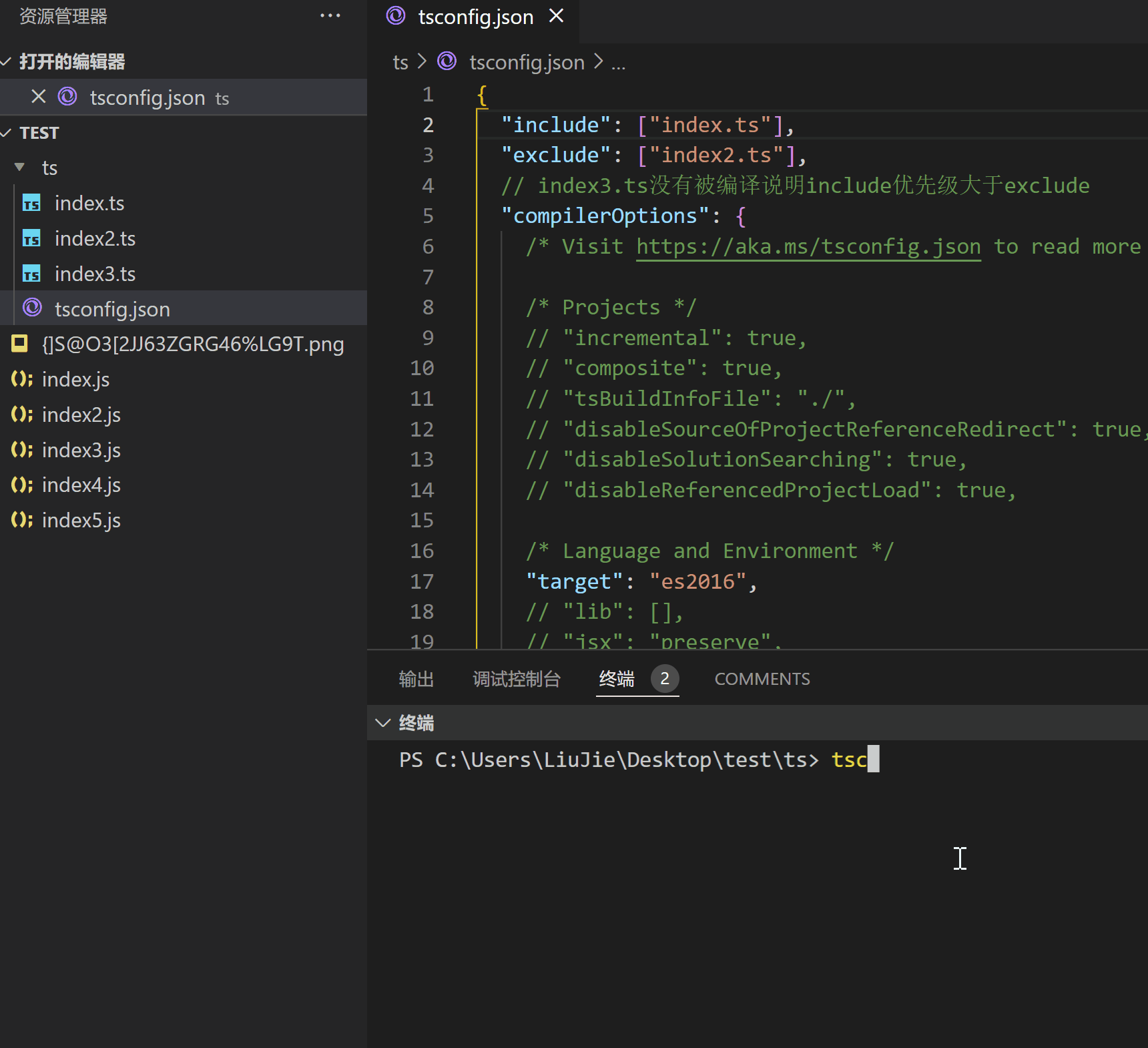The width and height of the screenshot is (1148, 1048).
Task: Click the terminal prompt input line
Action: click(639, 760)
